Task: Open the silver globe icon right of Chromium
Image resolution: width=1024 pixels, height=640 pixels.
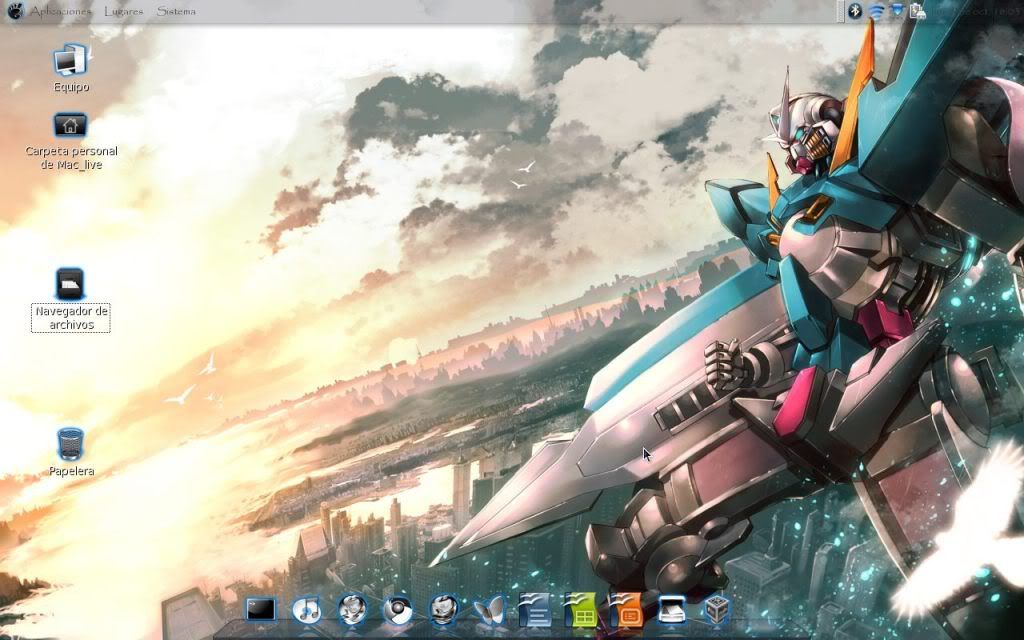Action: pyautogui.click(x=443, y=610)
